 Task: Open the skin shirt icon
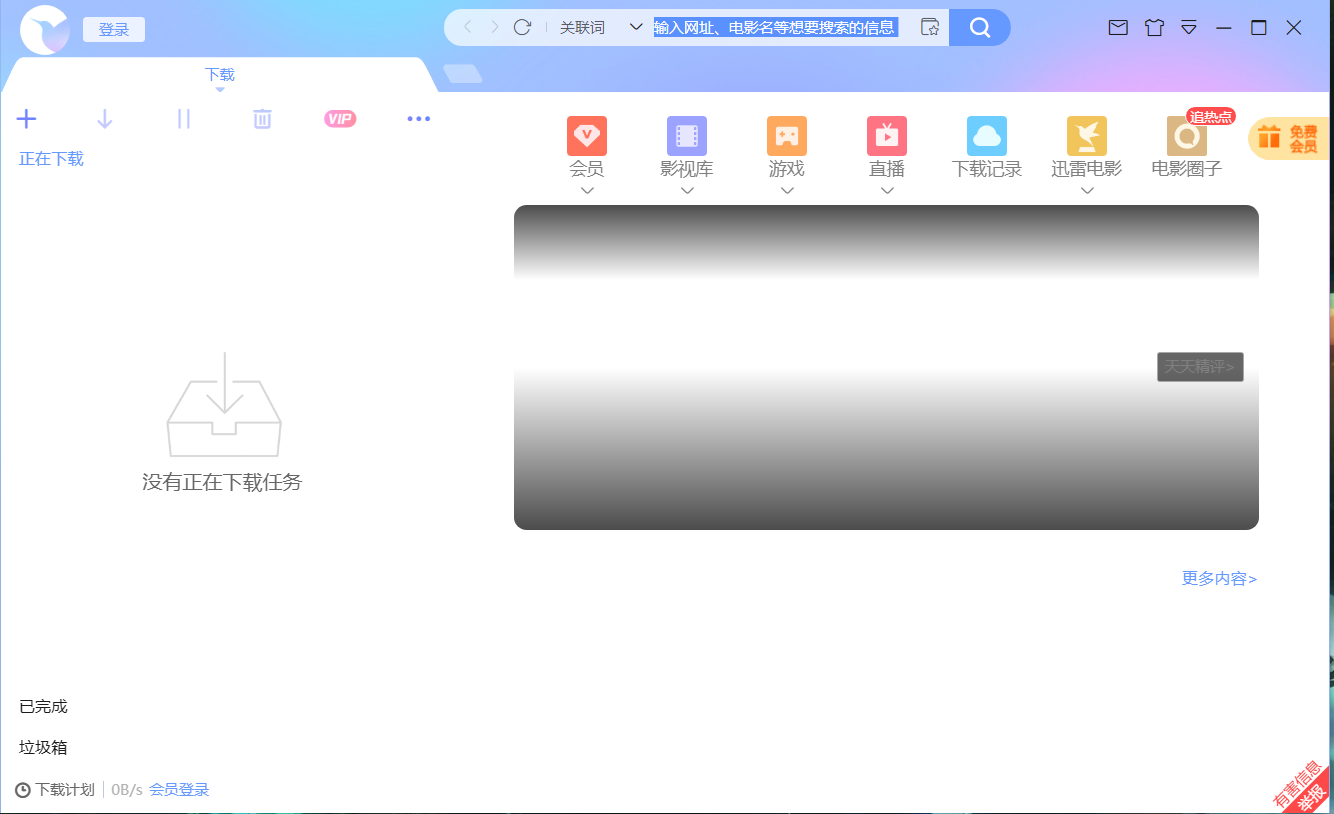click(x=1154, y=28)
